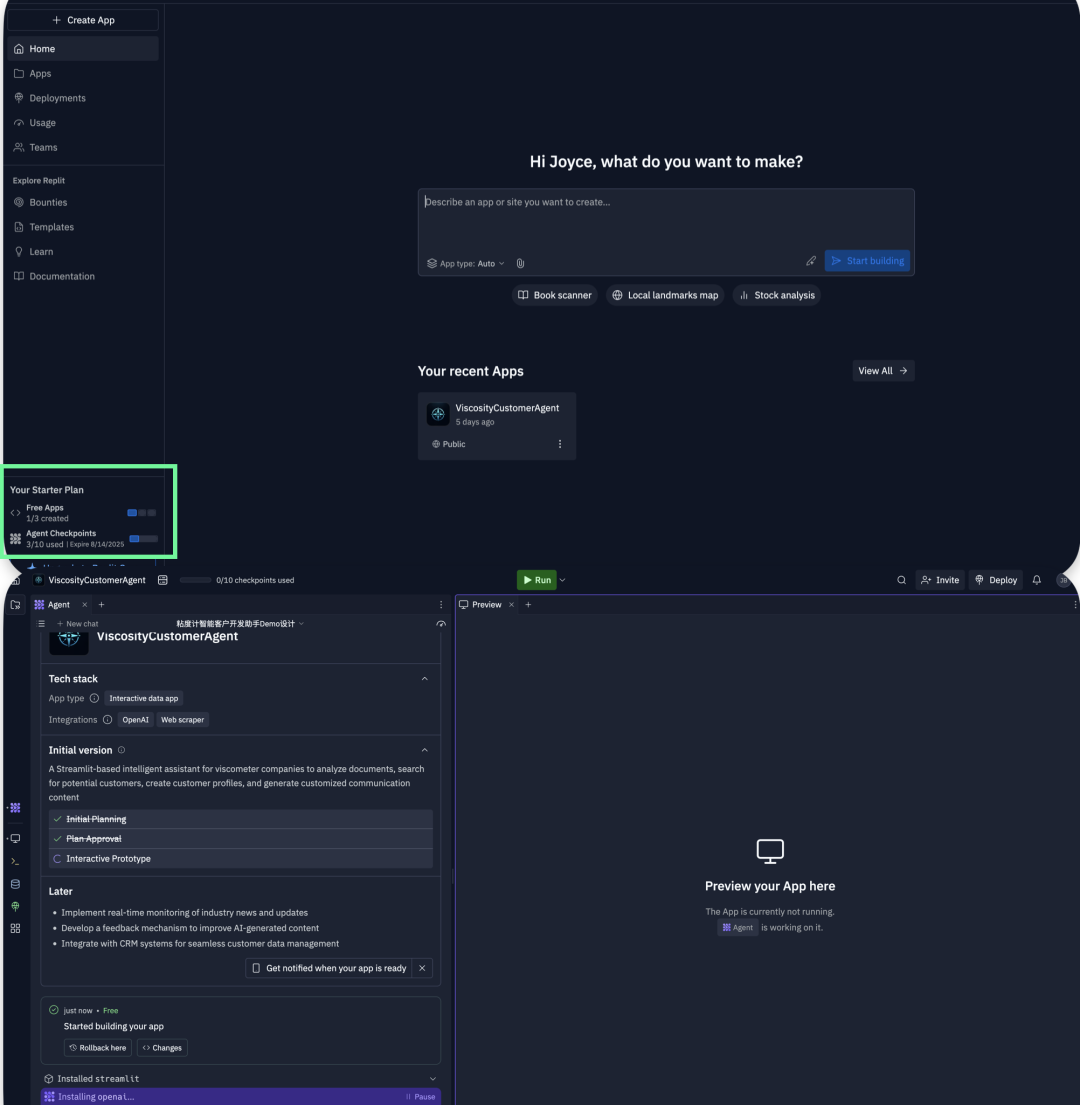Start a New chat
This screenshot has width=1080, height=1105.
point(77,624)
